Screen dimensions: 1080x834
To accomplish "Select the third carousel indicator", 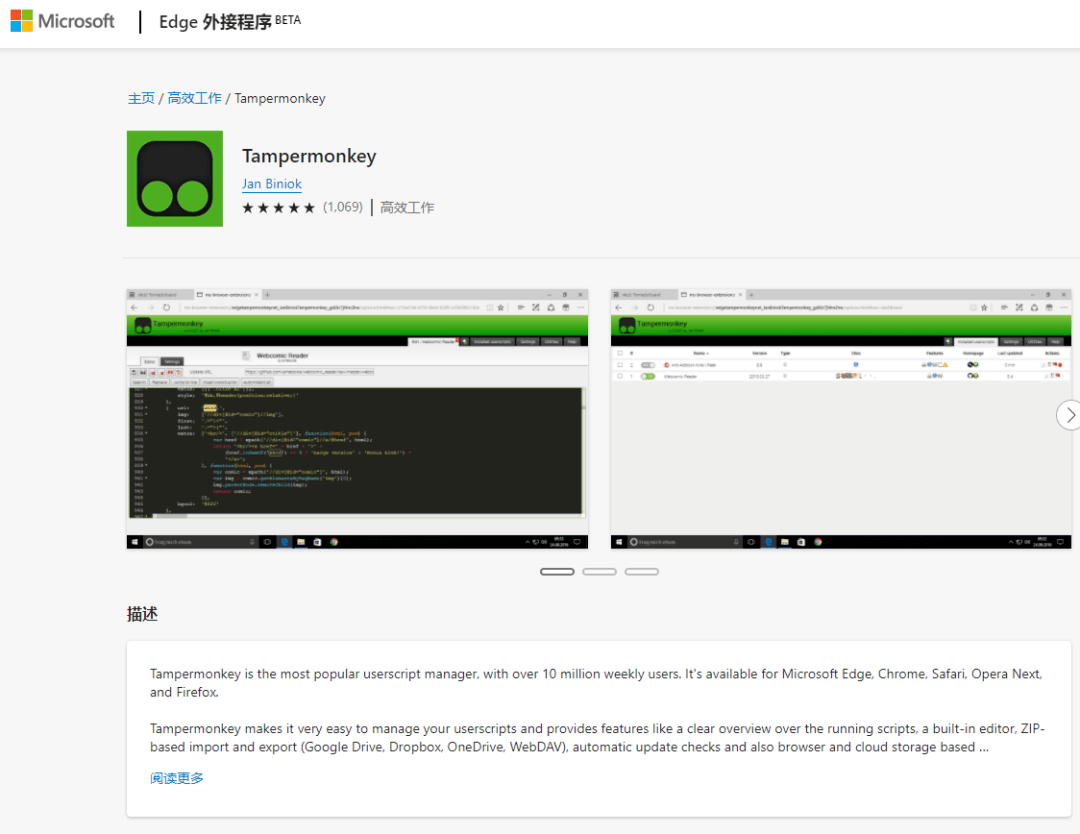I will [x=641, y=571].
